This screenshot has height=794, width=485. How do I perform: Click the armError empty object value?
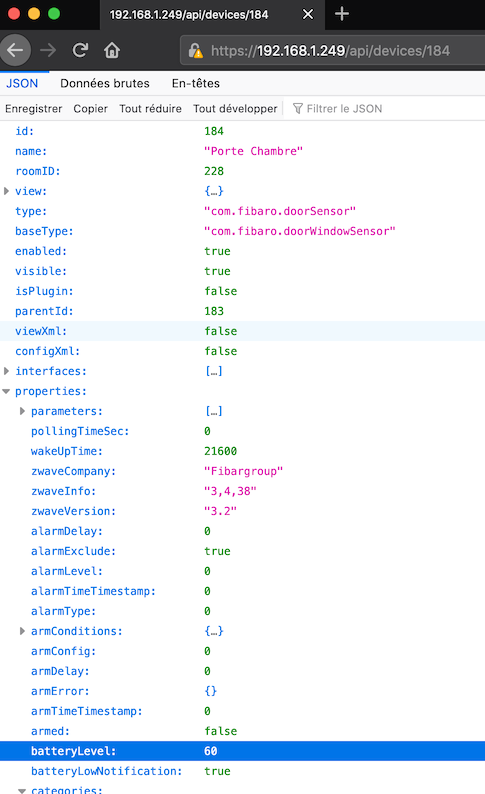[x=211, y=691]
